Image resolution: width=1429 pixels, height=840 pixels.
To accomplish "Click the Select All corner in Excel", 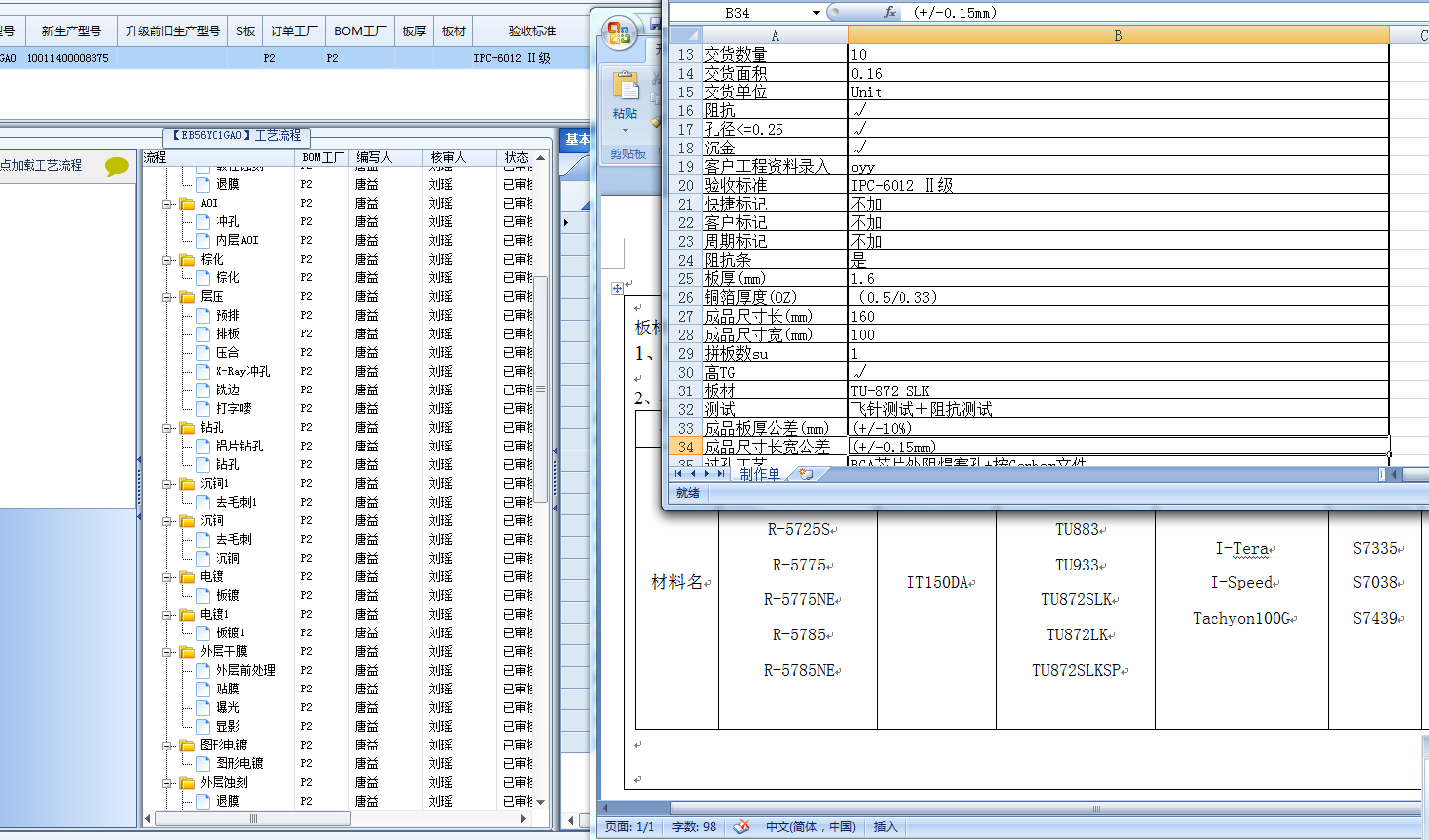I will click(x=685, y=36).
